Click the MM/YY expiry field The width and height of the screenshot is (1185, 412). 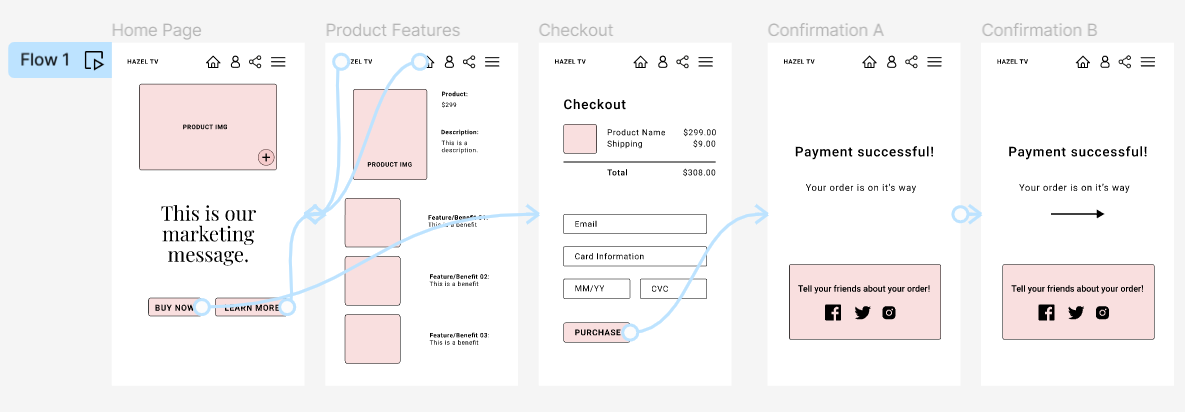coord(596,289)
